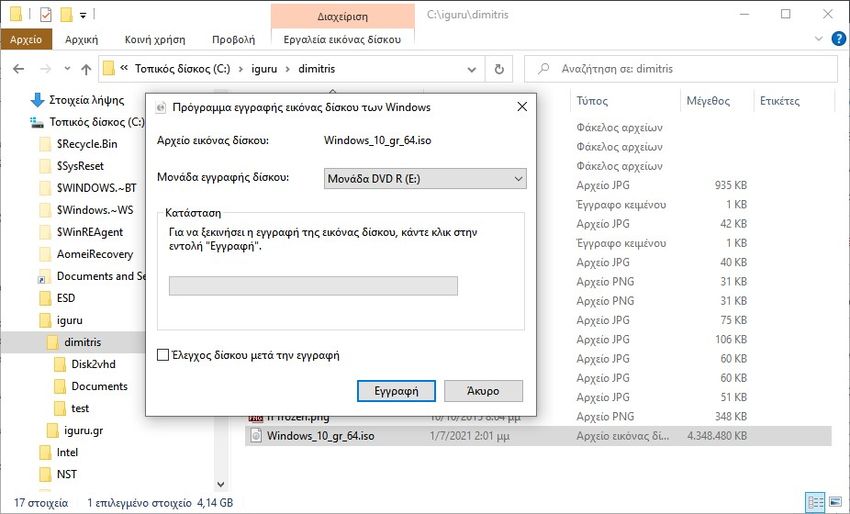
Task: Select the Διαχείριση contextual tab header
Action: click(x=343, y=16)
